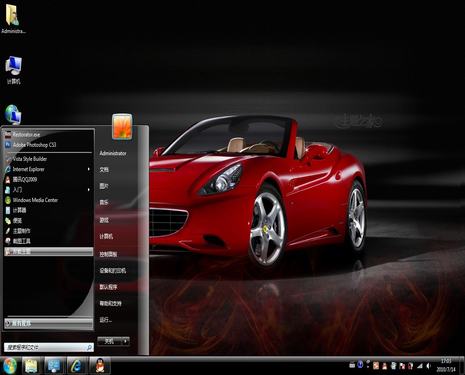
Task: Click the blue round icon in system tray
Action: tap(360, 365)
